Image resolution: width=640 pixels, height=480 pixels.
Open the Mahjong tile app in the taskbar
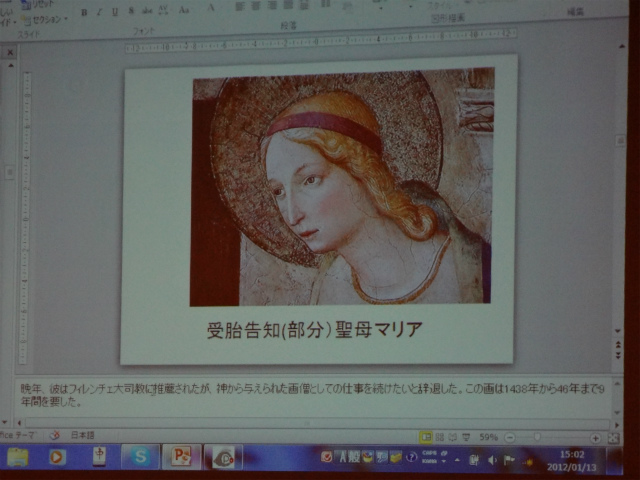99,456
